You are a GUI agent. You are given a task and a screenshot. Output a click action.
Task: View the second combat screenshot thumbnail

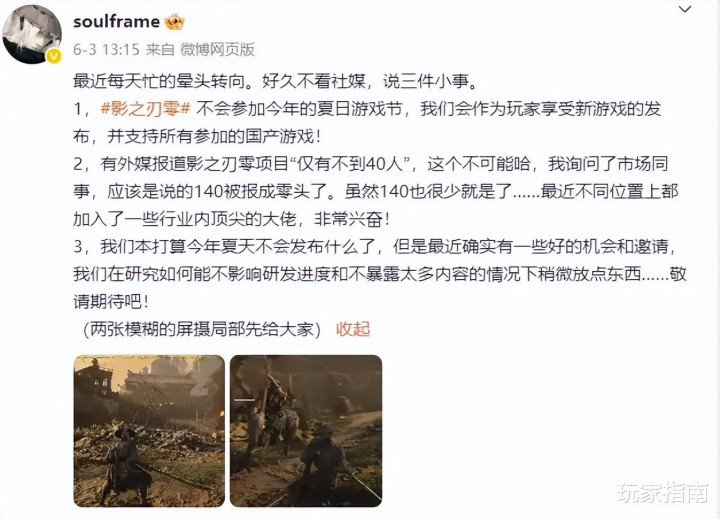(x=306, y=431)
